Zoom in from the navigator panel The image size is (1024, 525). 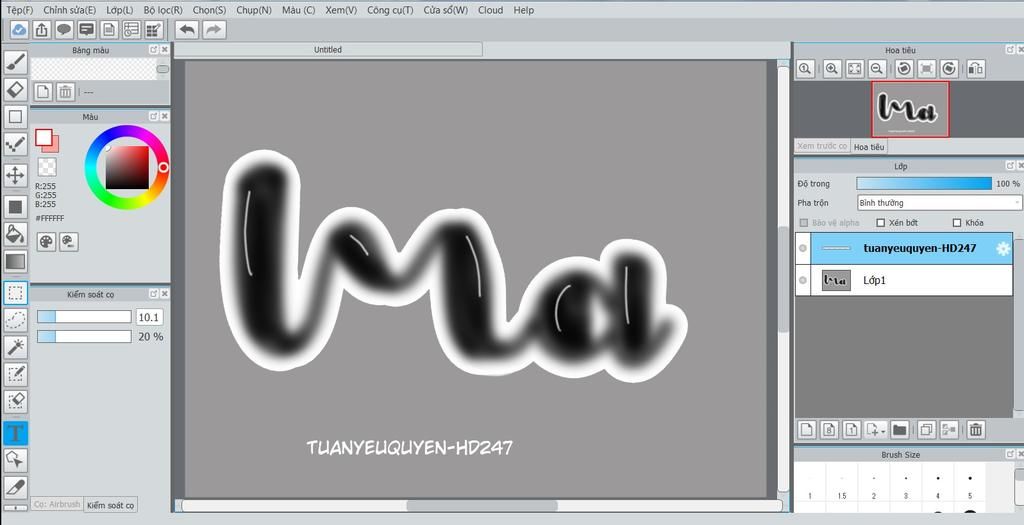(831, 69)
